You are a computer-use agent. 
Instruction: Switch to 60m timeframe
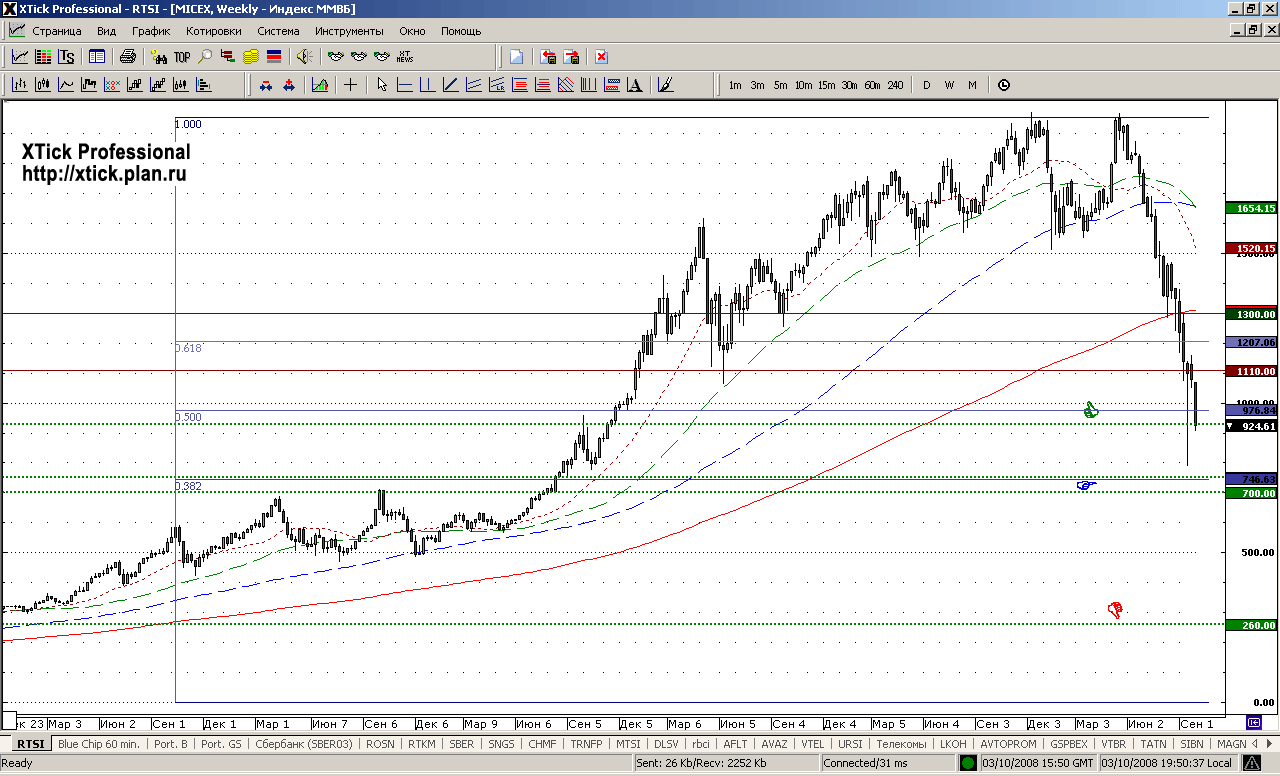(x=872, y=85)
